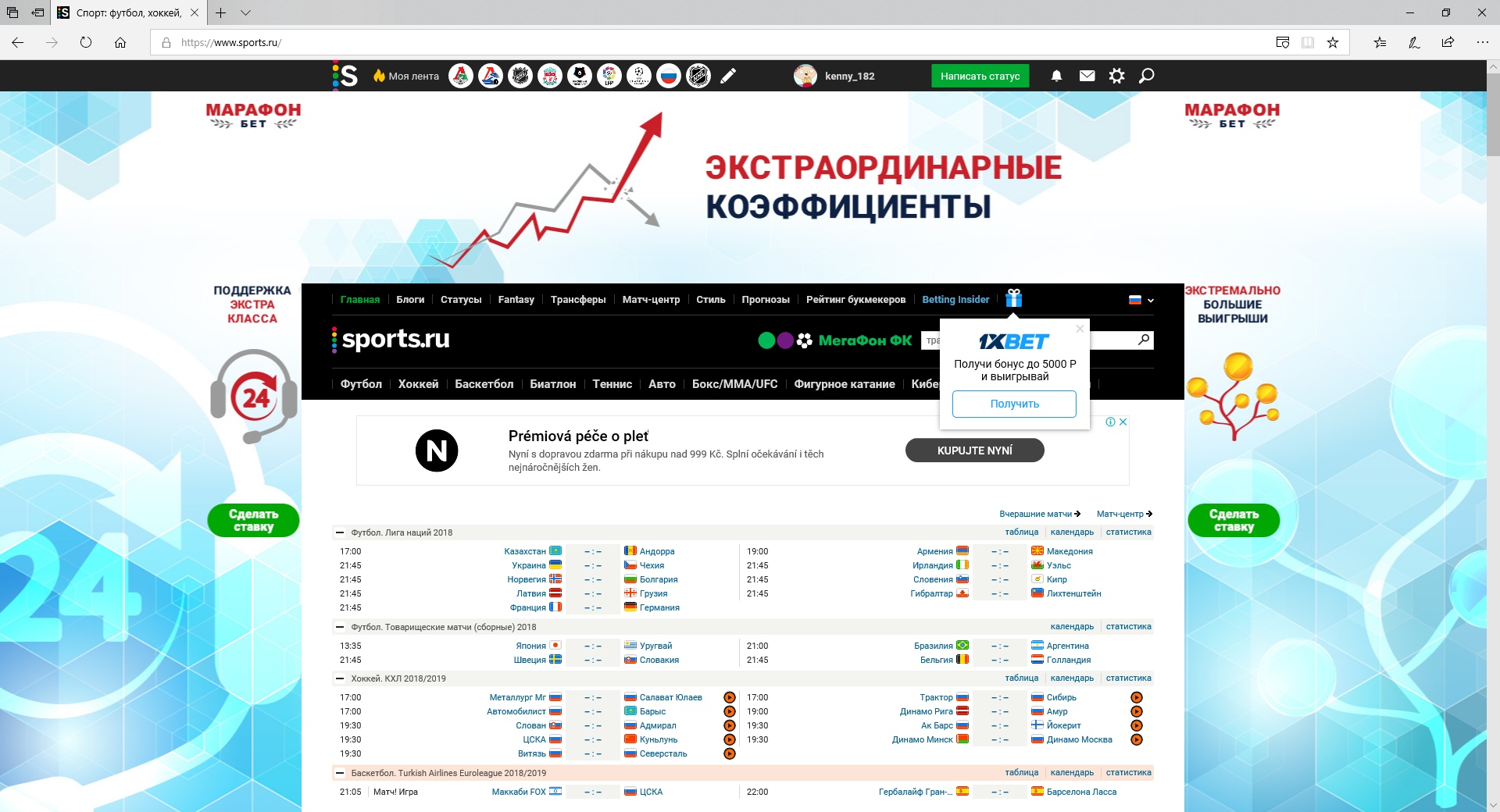Edit favorite teams with the pencil icon
Image resolution: width=1500 pixels, height=812 pixels.
(x=728, y=76)
